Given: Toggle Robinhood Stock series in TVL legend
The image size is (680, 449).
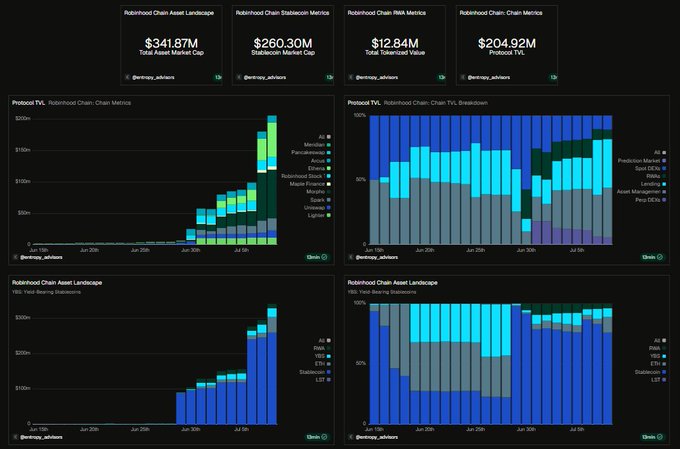Looking at the screenshot, I should tap(306, 176).
